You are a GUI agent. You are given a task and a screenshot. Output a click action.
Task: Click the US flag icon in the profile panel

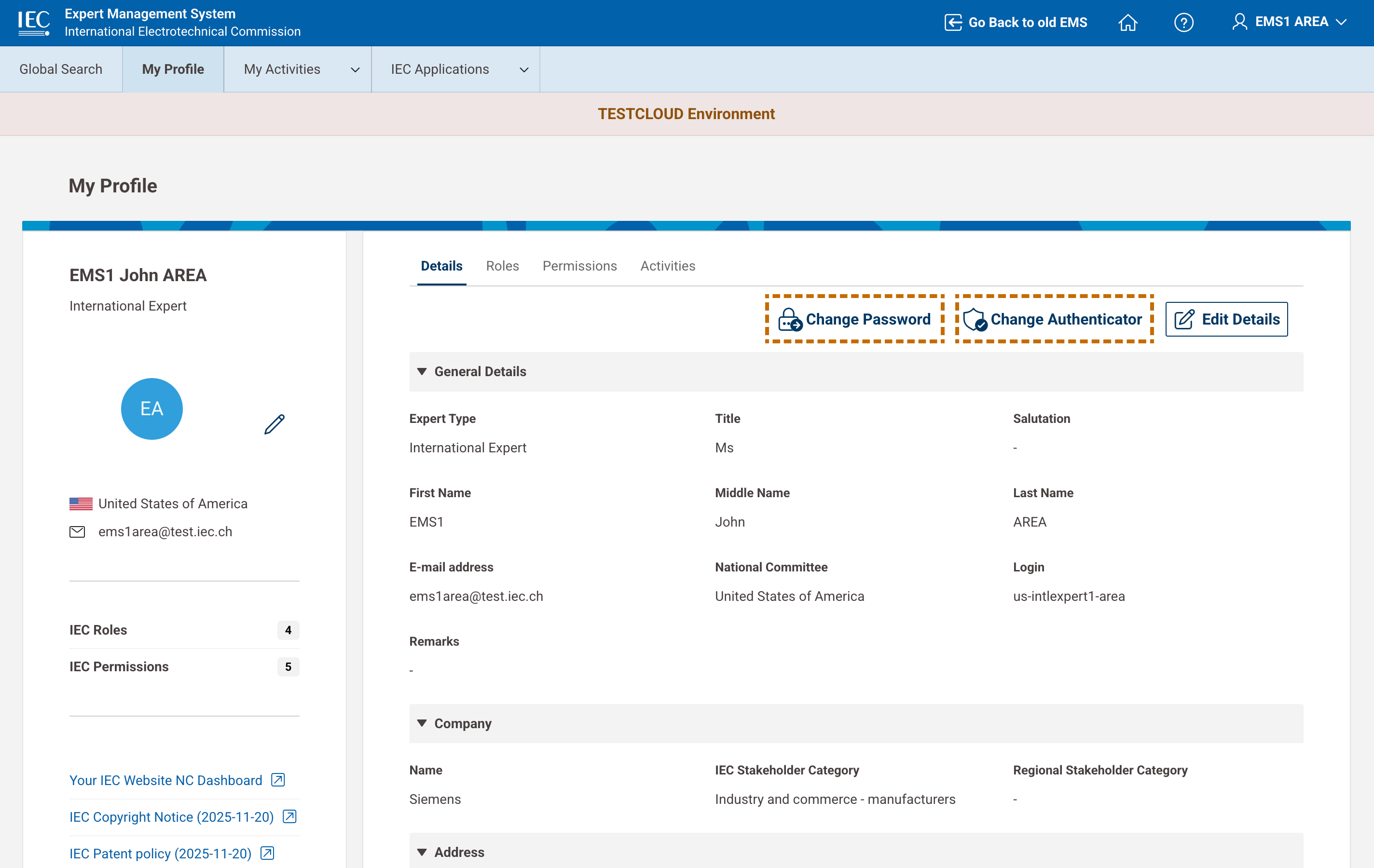coord(81,503)
